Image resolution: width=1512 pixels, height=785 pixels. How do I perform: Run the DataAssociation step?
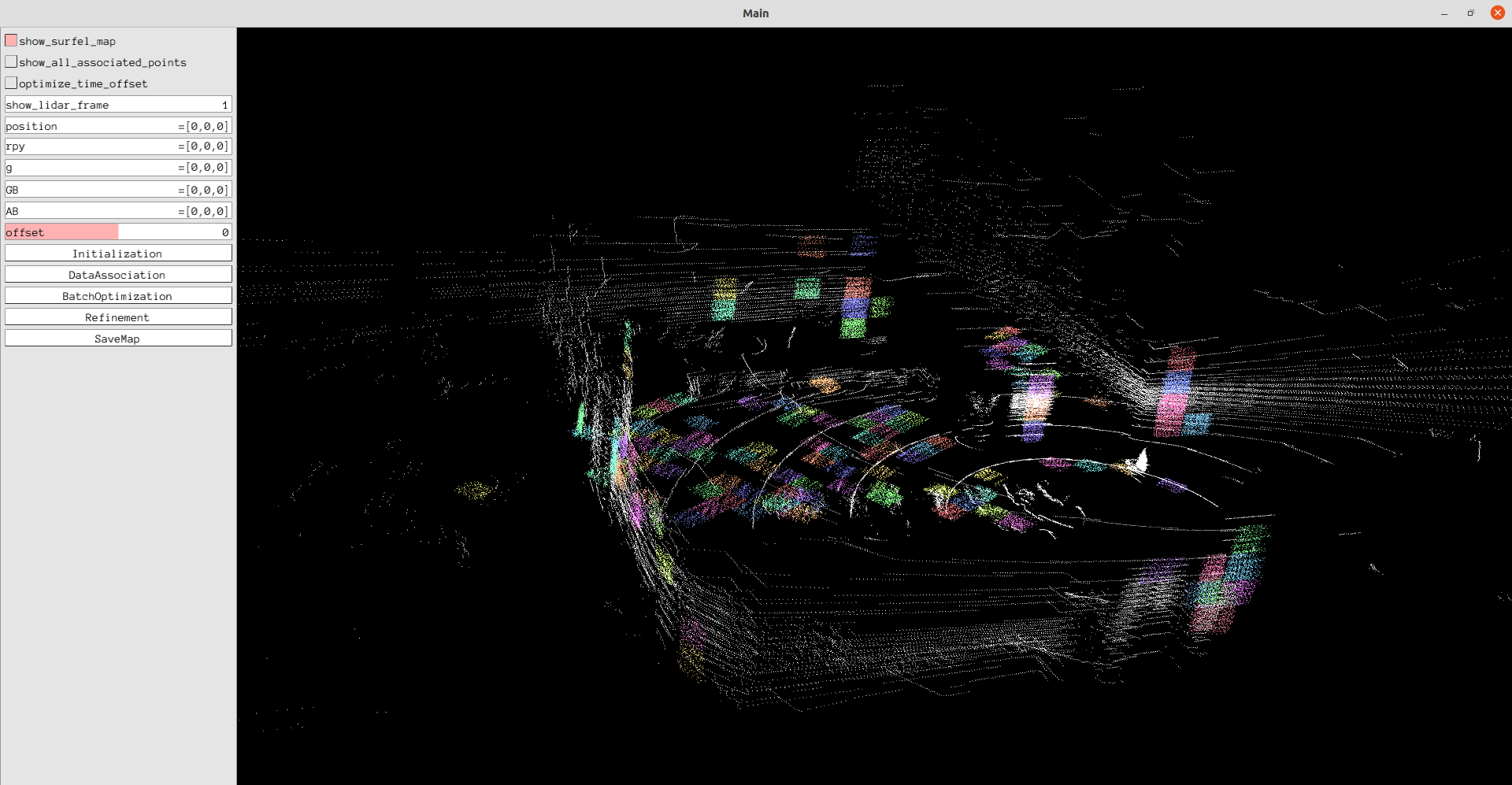click(118, 275)
